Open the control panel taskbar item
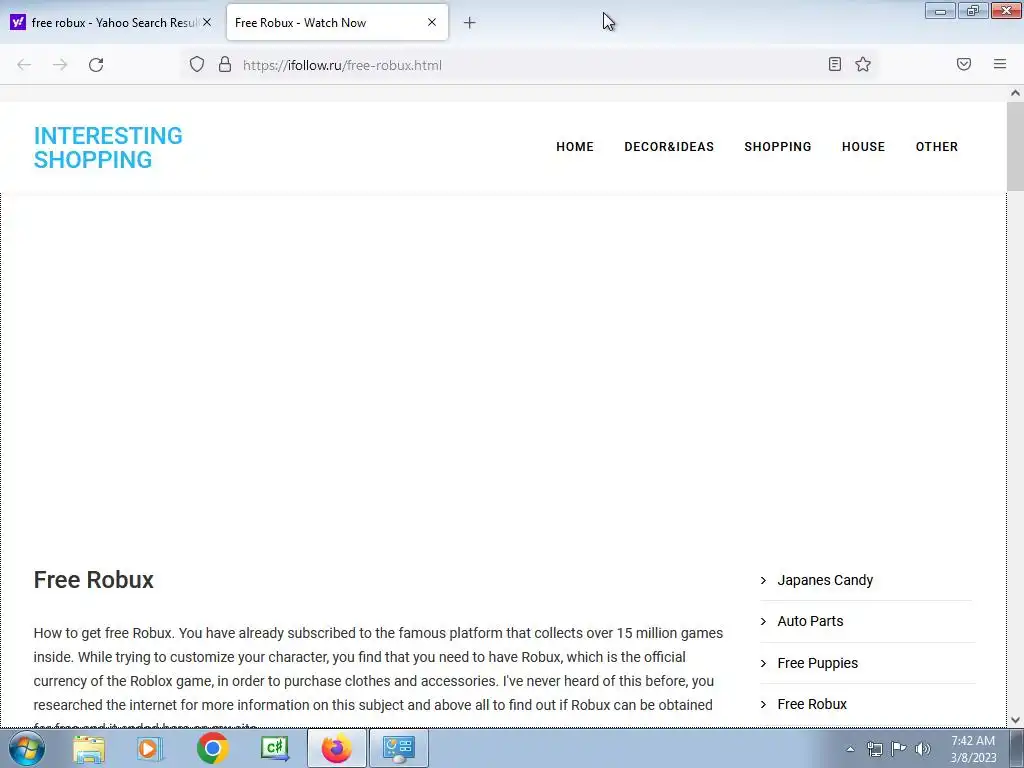 [x=399, y=748]
